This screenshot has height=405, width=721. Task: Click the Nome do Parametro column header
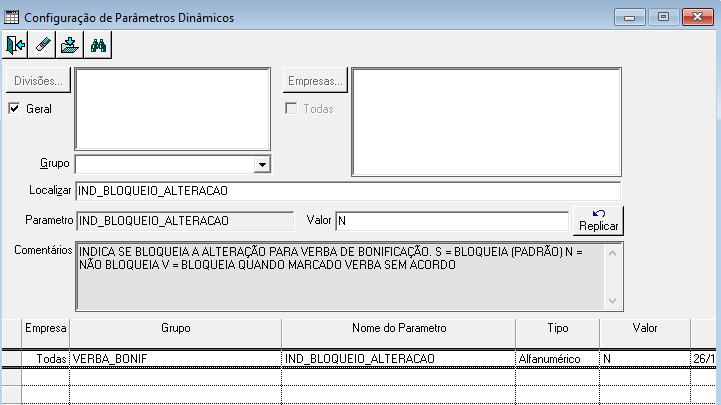point(399,333)
